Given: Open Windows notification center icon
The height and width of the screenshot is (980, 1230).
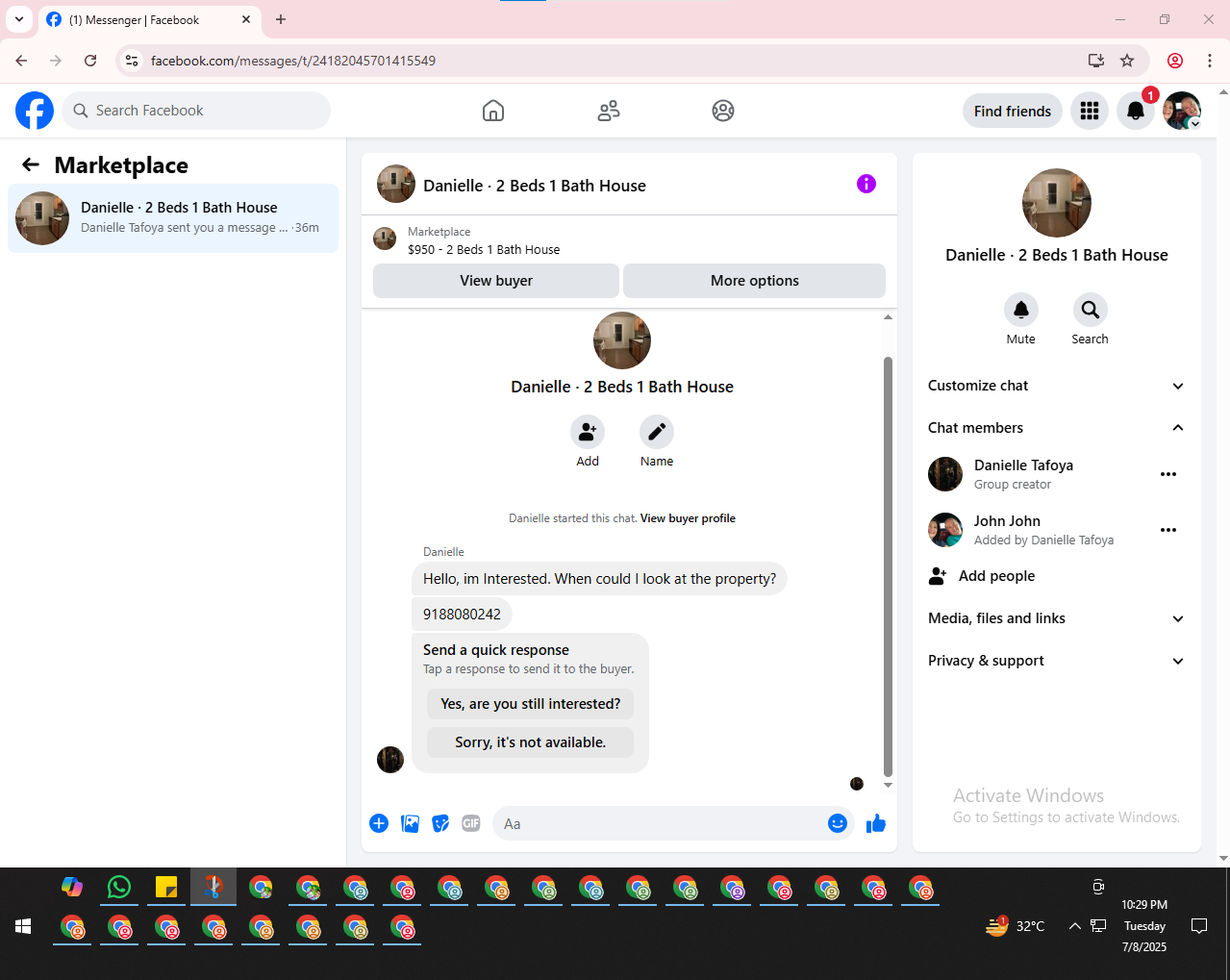Looking at the screenshot, I should coord(1199,926).
